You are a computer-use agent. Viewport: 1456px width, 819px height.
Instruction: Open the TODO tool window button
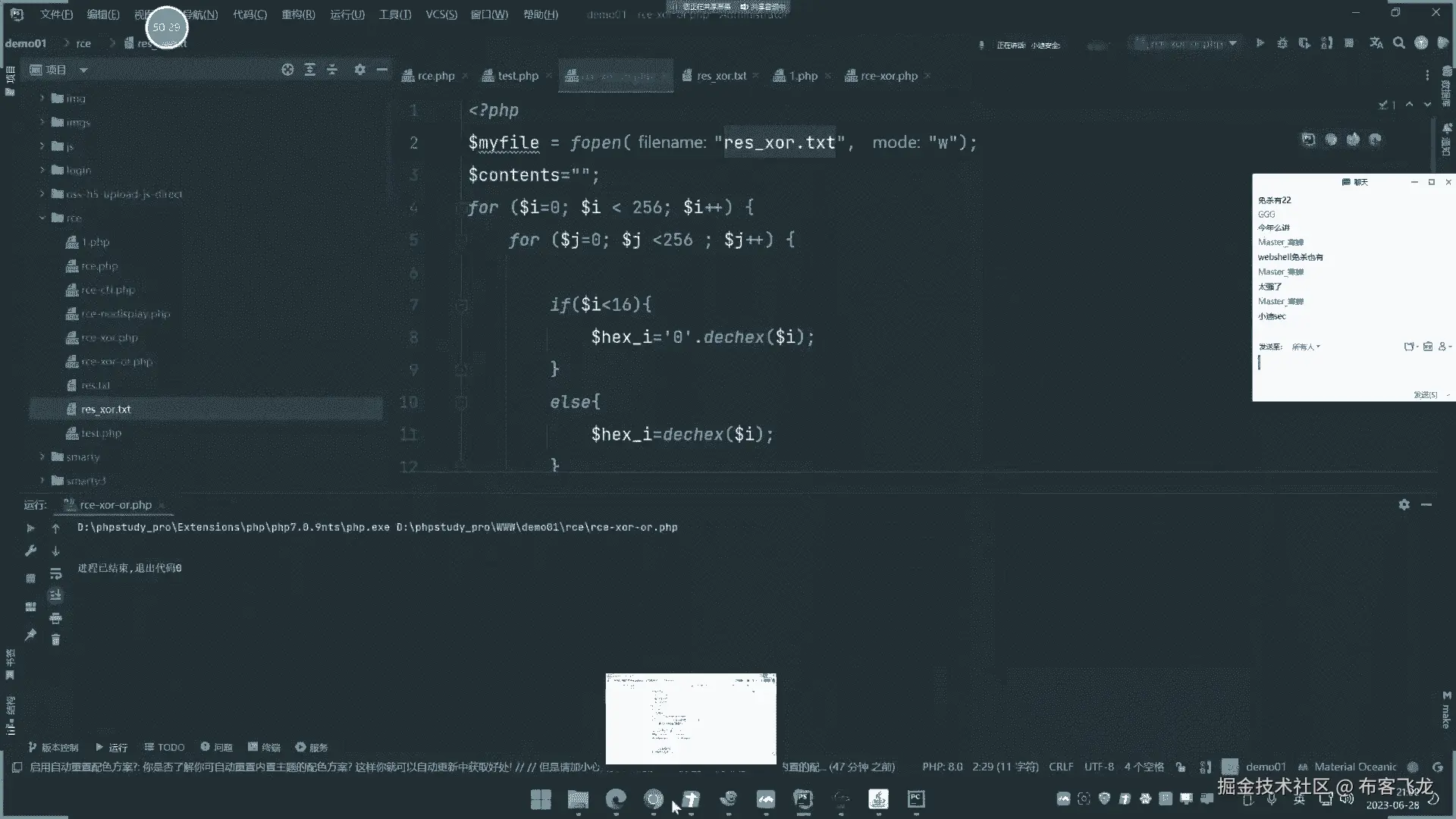click(165, 747)
